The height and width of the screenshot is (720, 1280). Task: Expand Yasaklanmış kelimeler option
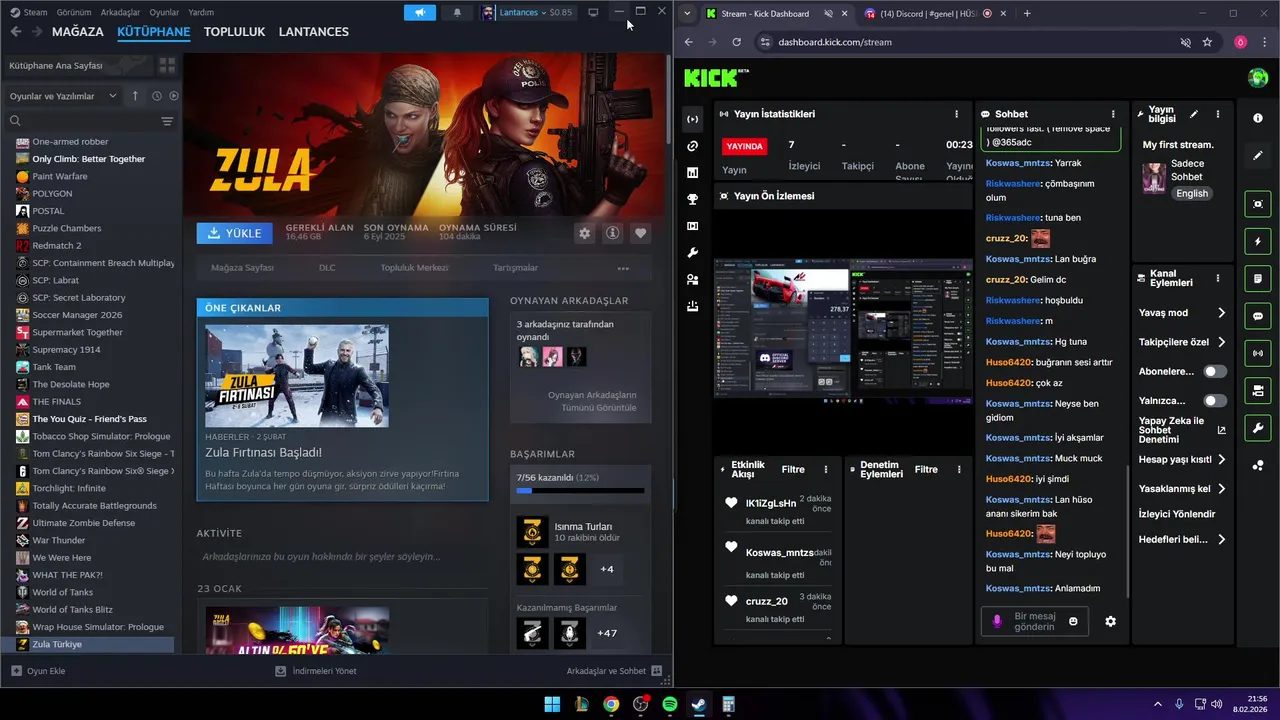tap(1221, 489)
